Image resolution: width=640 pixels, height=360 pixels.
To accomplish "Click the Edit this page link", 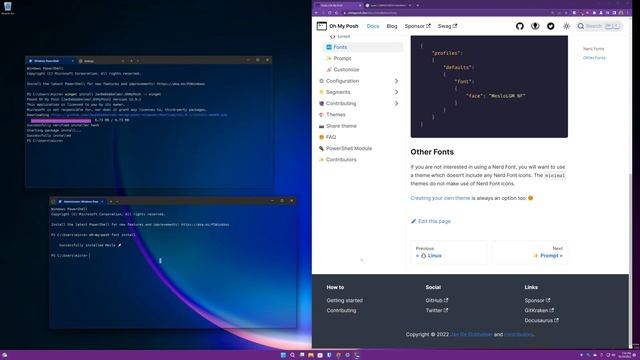I will pyautogui.click(x=431, y=221).
